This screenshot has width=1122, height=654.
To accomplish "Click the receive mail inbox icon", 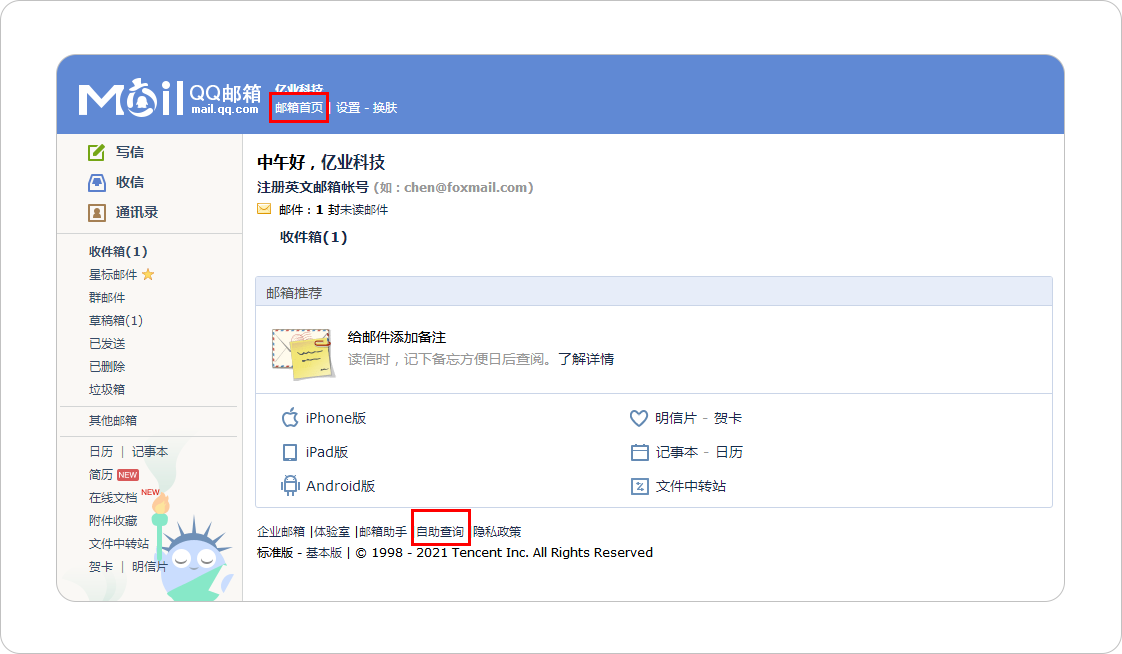I will tap(97, 182).
